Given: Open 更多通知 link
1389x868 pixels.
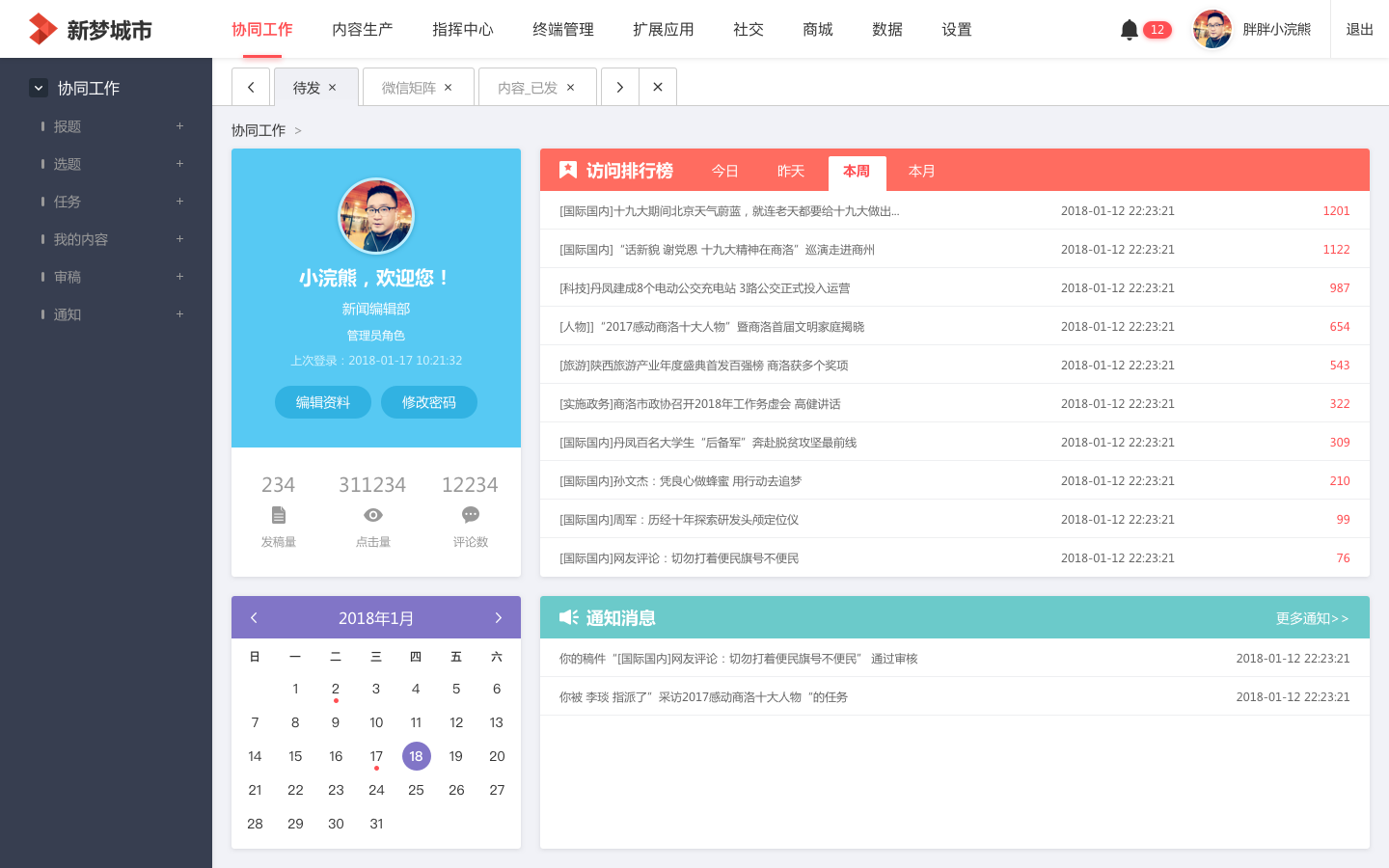Looking at the screenshot, I should tap(1312, 618).
